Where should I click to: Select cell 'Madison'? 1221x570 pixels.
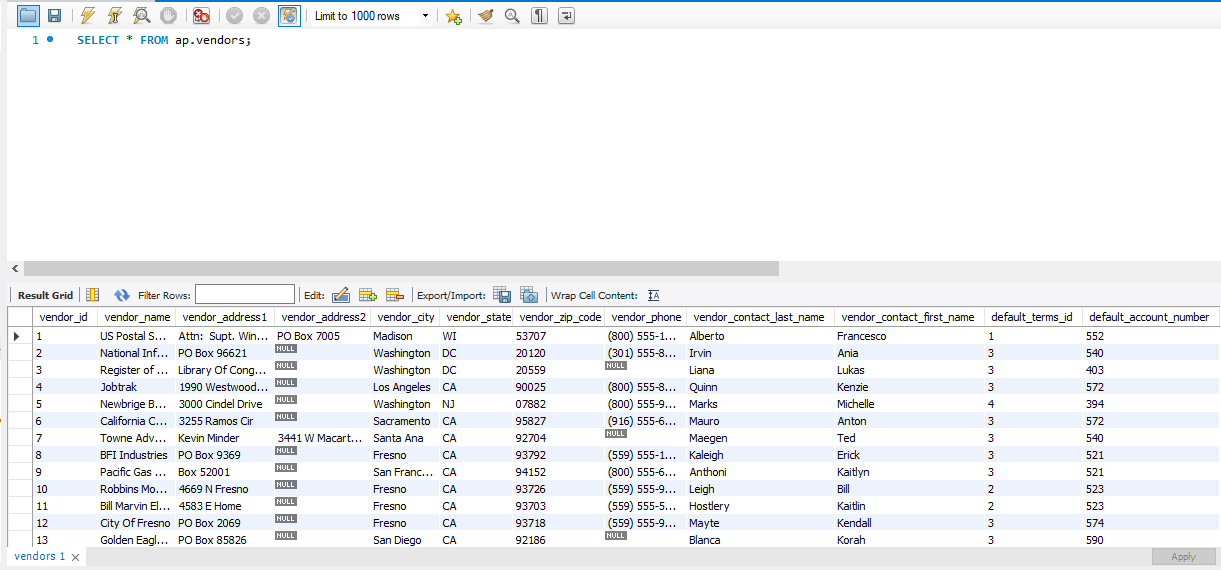click(405, 336)
